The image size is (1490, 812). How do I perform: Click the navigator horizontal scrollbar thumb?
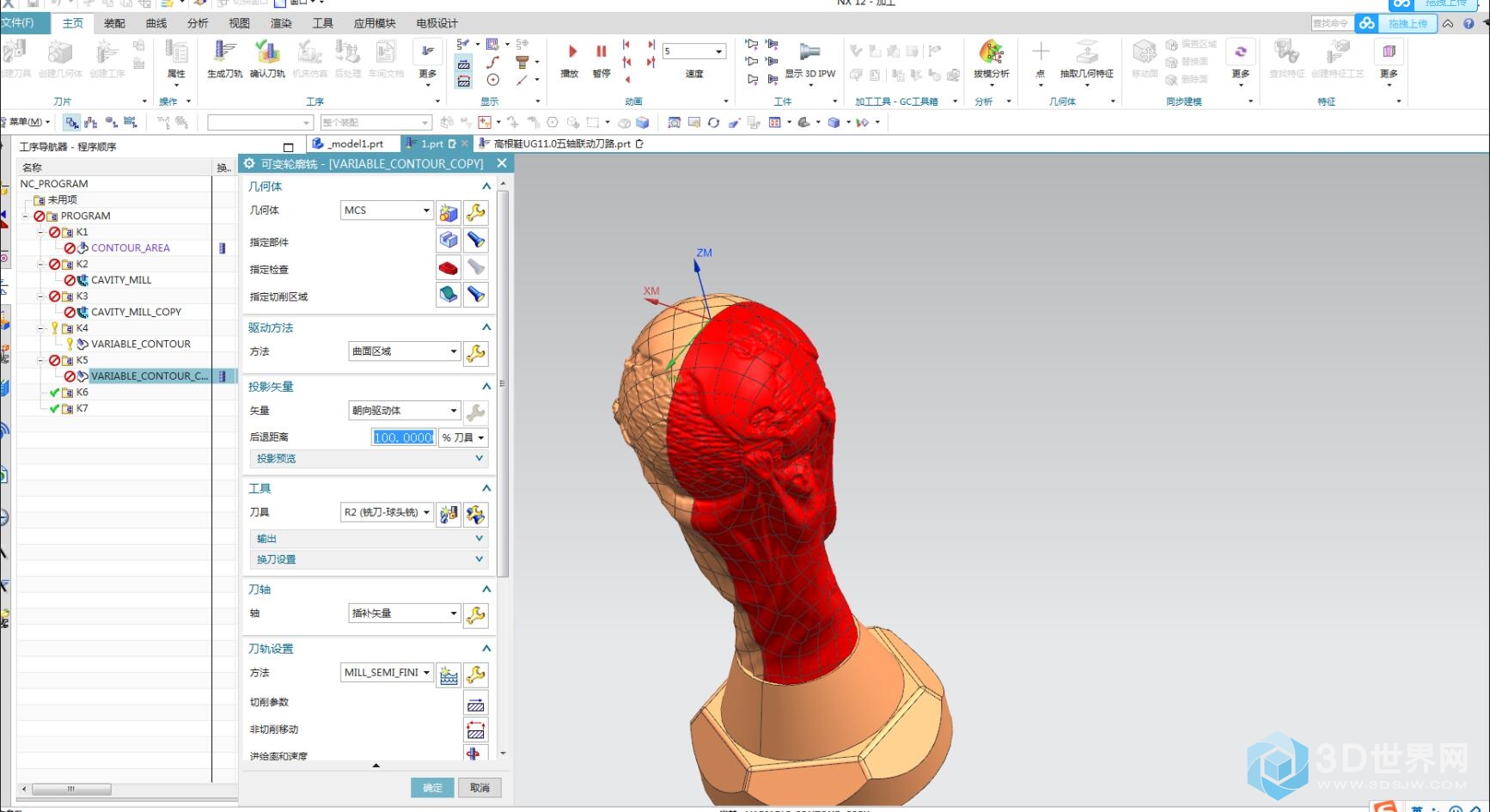(71, 789)
